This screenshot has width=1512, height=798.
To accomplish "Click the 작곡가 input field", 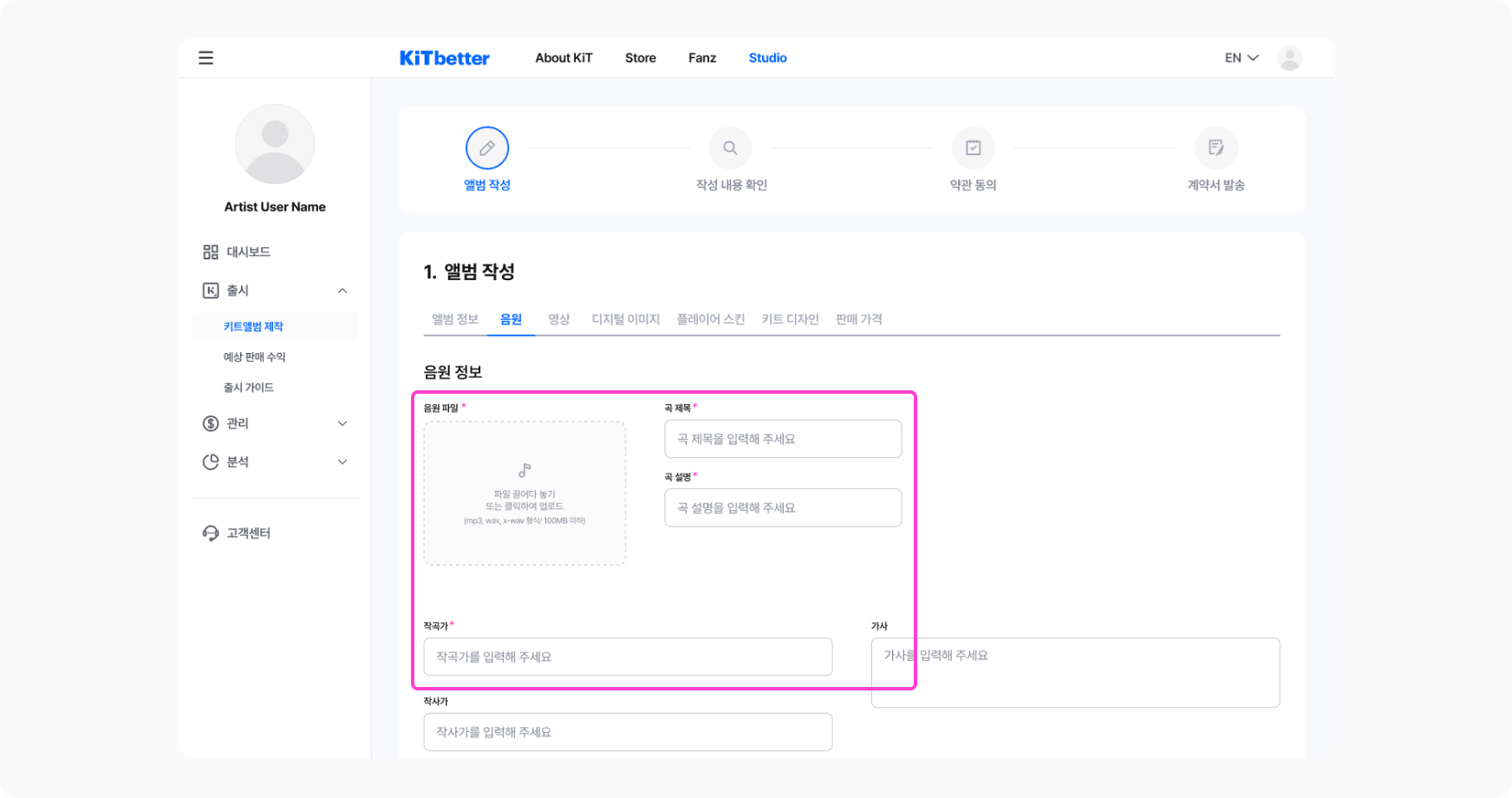I will tap(628, 657).
